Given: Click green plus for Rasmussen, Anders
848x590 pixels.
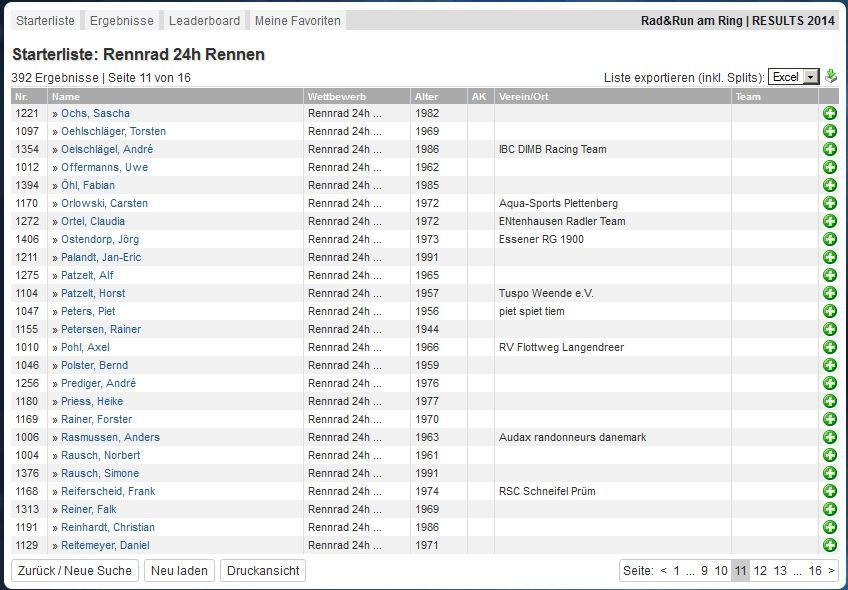Looking at the screenshot, I should [x=829, y=437].
